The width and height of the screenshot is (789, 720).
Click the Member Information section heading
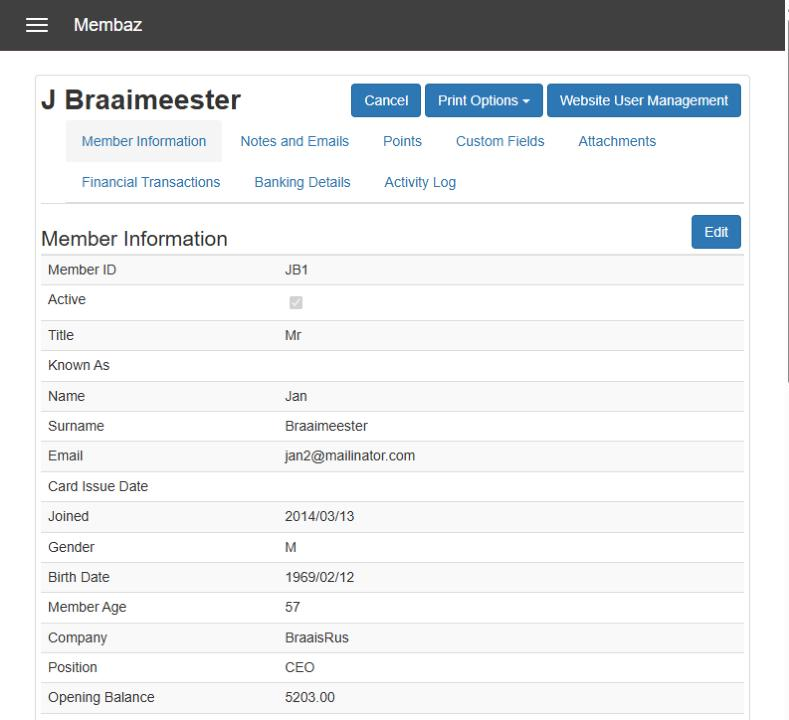134,238
